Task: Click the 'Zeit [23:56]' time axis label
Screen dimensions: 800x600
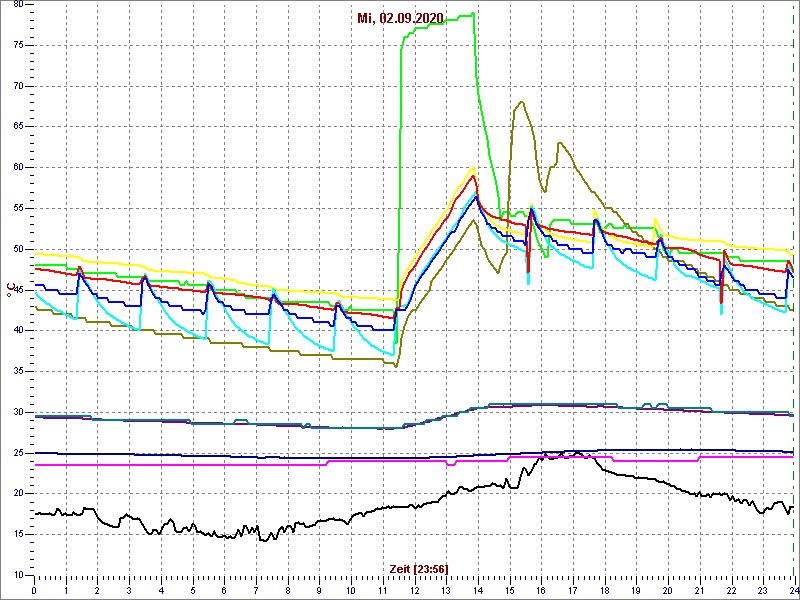Action: pos(418,569)
